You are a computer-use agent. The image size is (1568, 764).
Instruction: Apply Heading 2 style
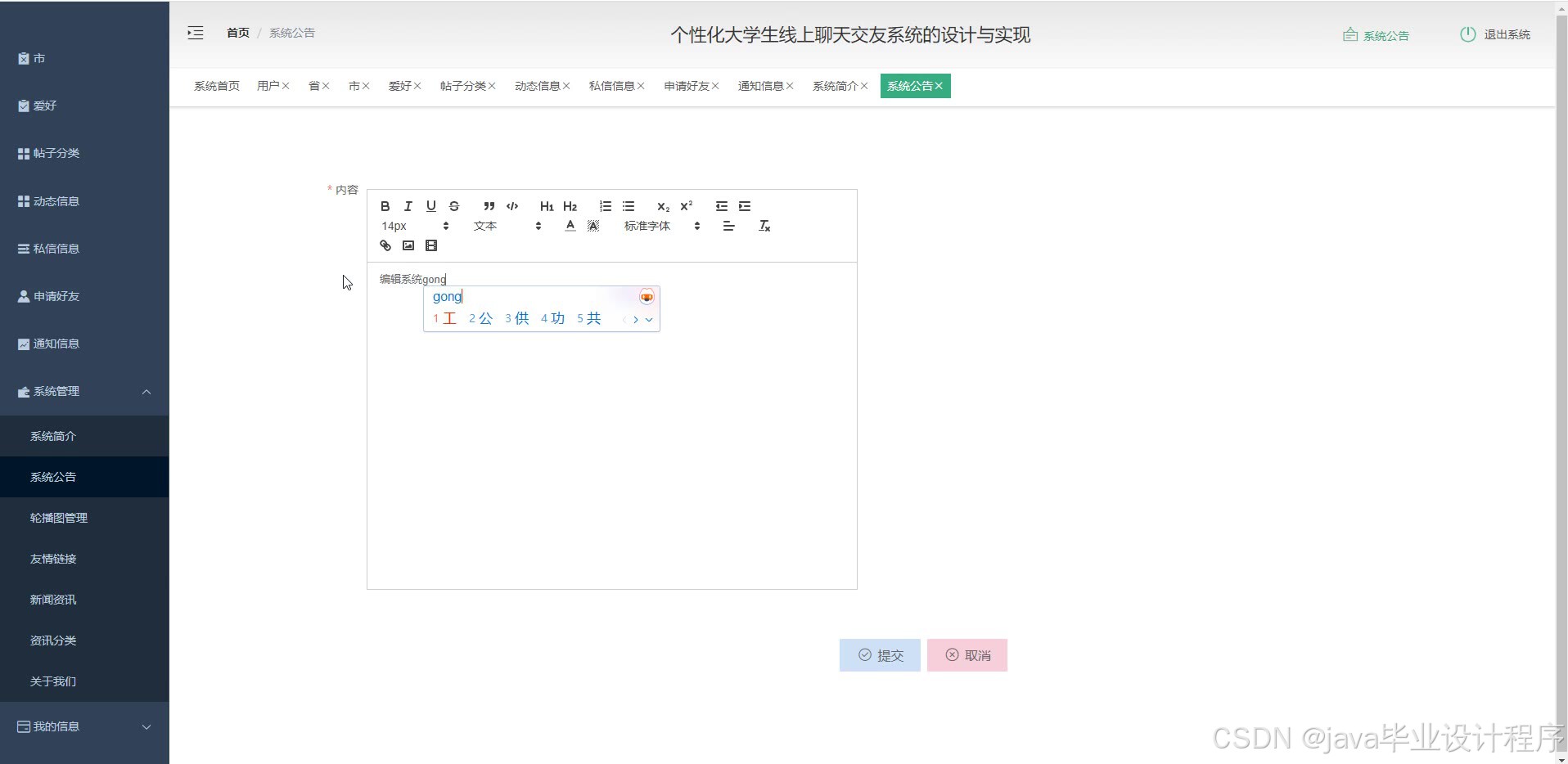click(570, 206)
